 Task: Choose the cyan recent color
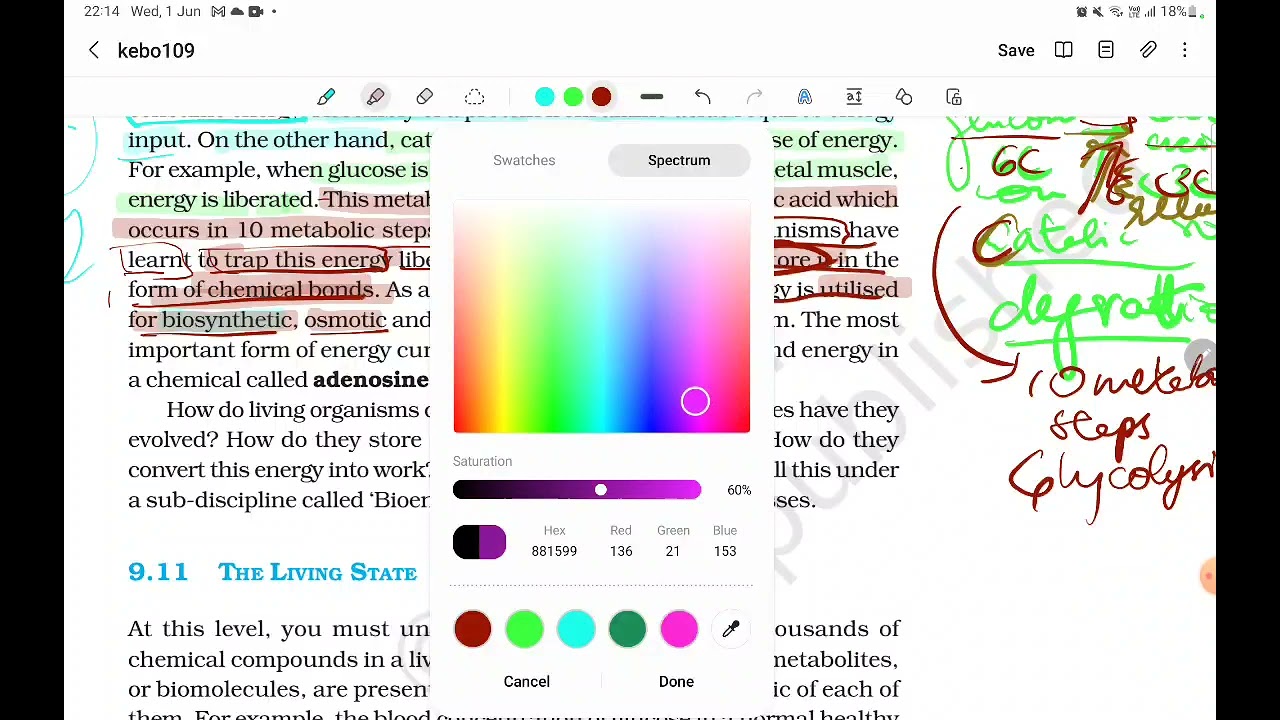tap(576, 629)
